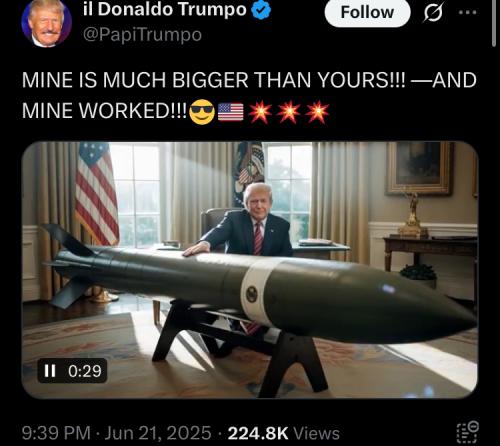Click the sunglasses smiley emoji

click(202, 112)
